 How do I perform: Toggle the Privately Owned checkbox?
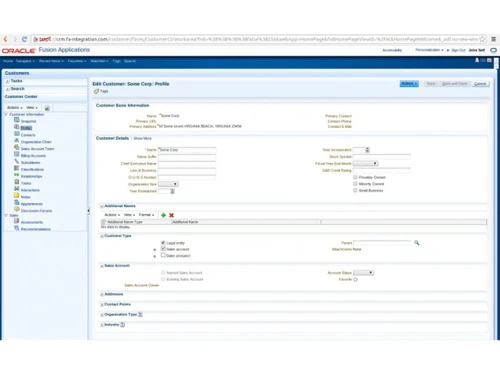355,177
